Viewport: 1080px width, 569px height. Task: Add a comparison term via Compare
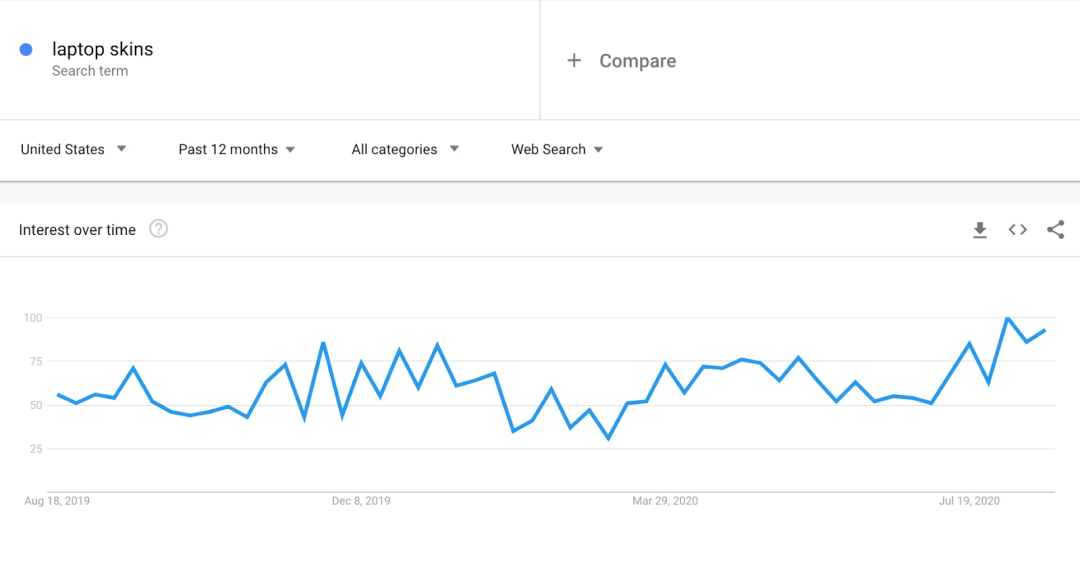click(637, 61)
